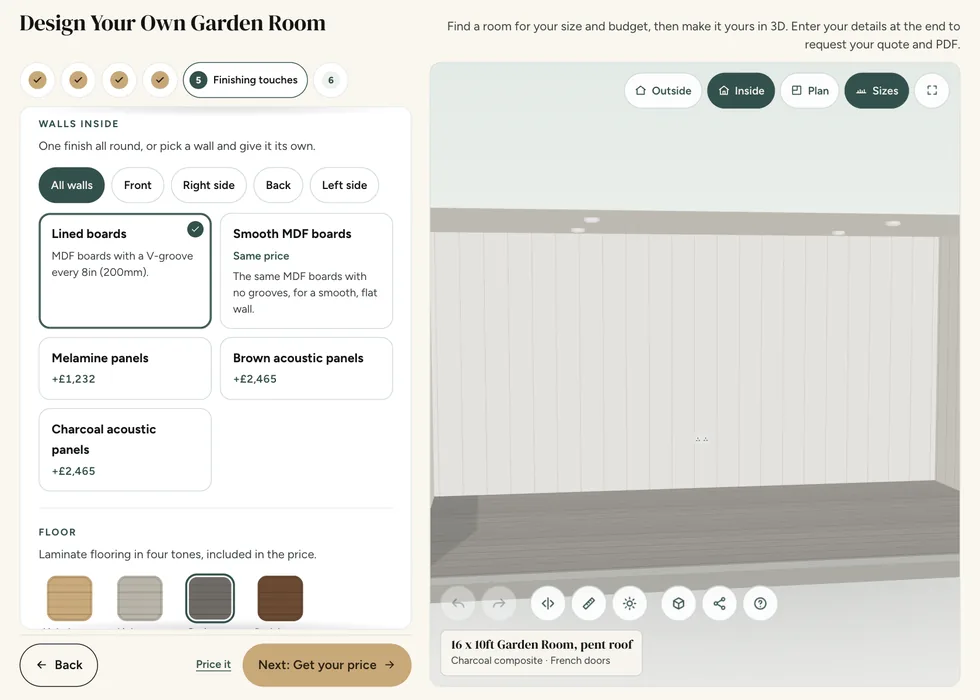
Task: Click the Outside house icon
Action: point(641,91)
